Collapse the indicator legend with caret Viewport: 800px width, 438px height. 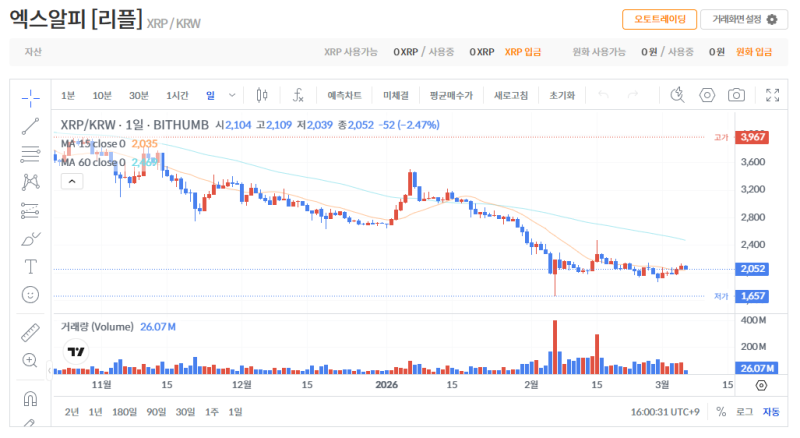[72, 181]
